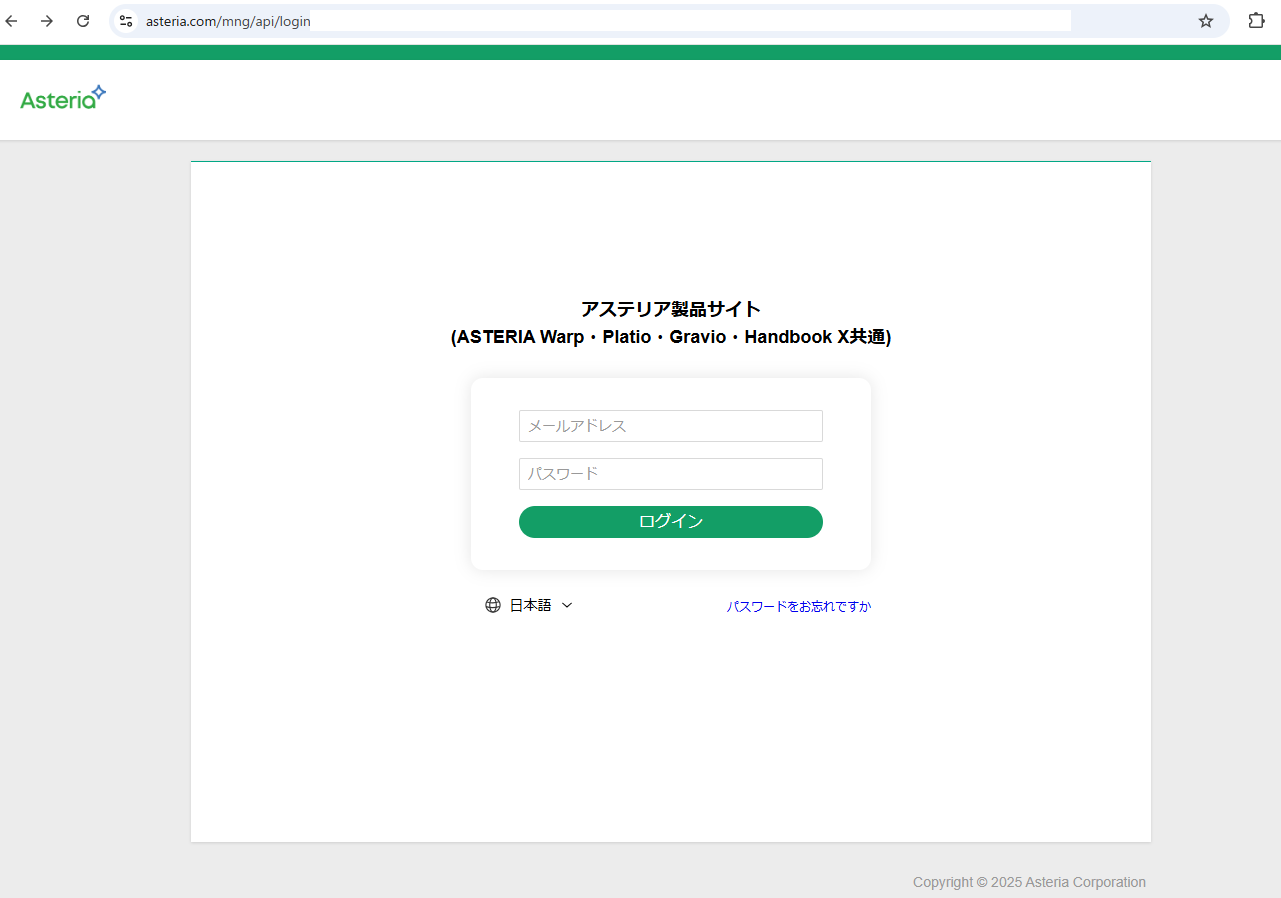Viewport: 1281px width, 898px height.
Task: Reload the page with the refresh icon
Action: [83, 21]
